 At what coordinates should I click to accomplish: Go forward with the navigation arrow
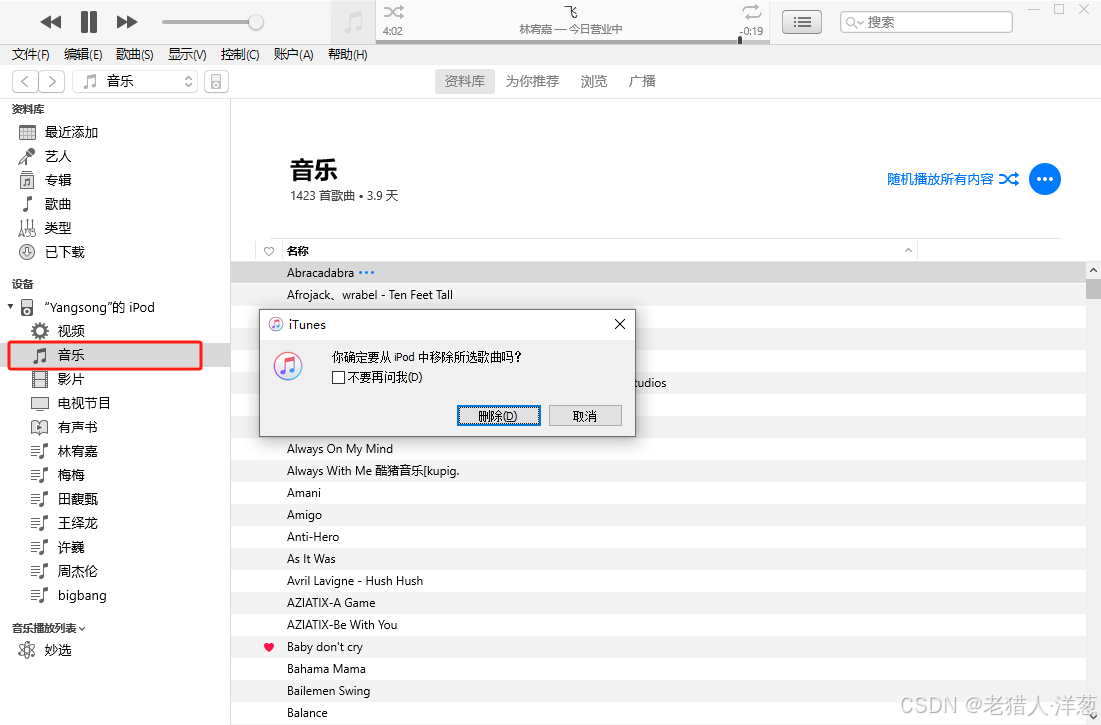(52, 81)
